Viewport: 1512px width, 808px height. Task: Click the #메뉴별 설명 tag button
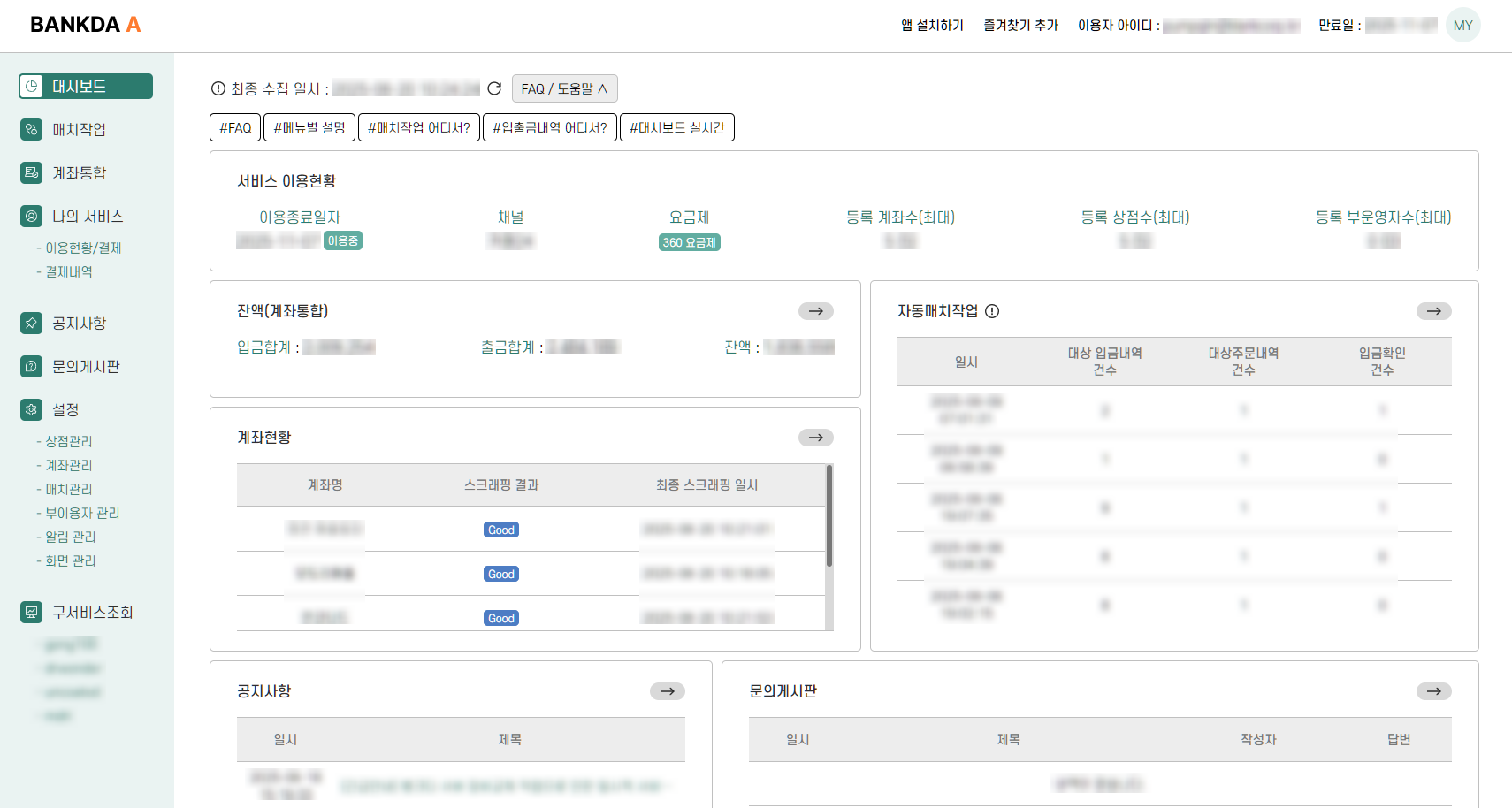point(309,127)
